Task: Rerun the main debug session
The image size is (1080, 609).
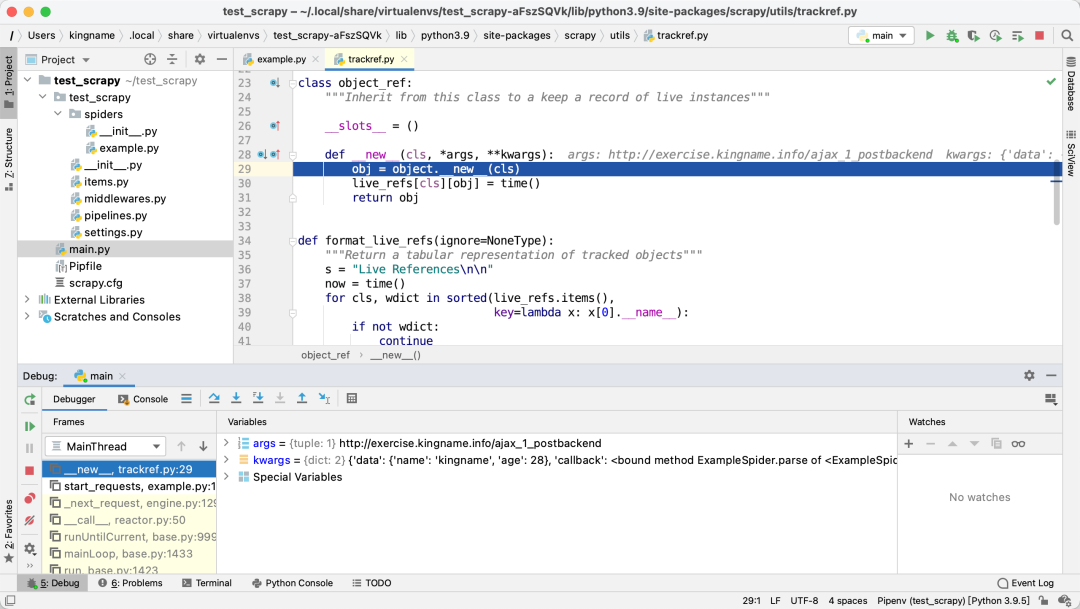Action: point(30,400)
